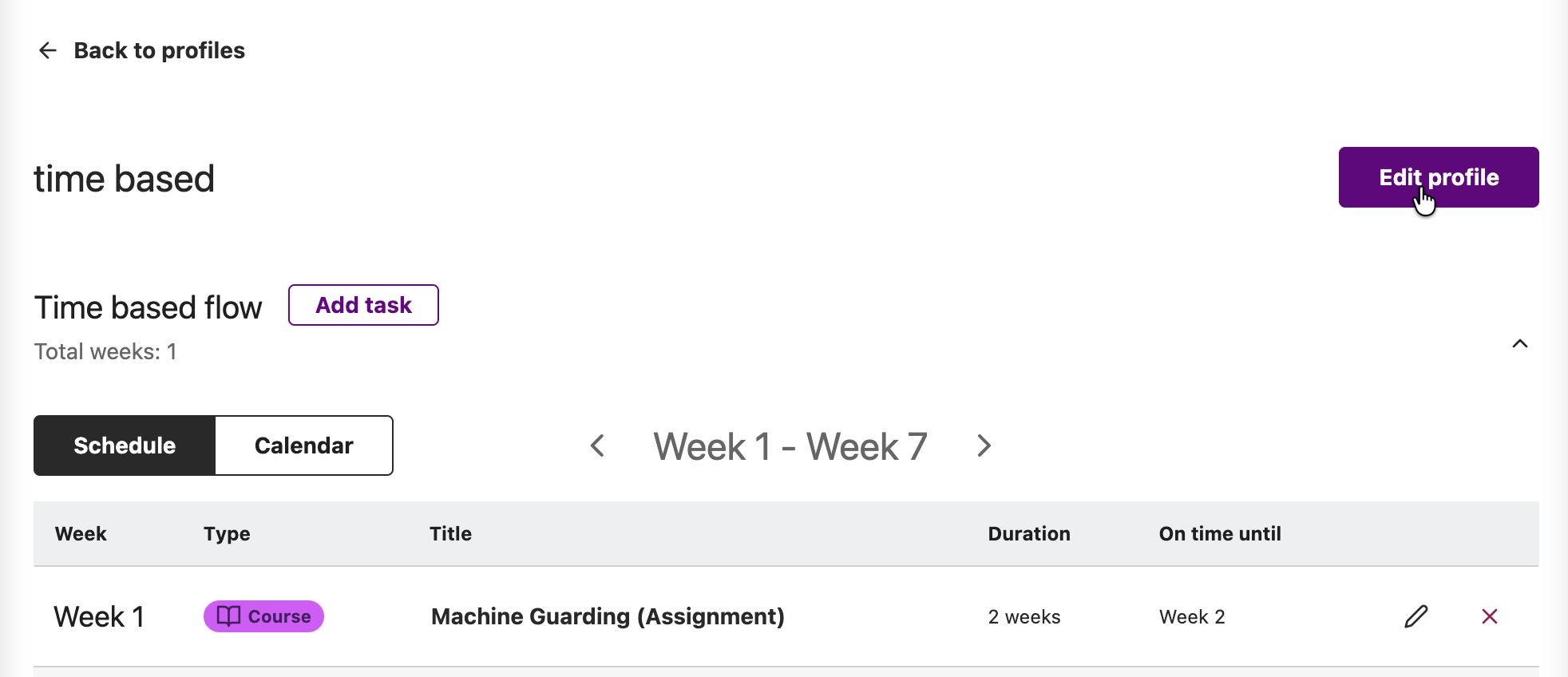Switch to the Schedule view

[x=125, y=445]
